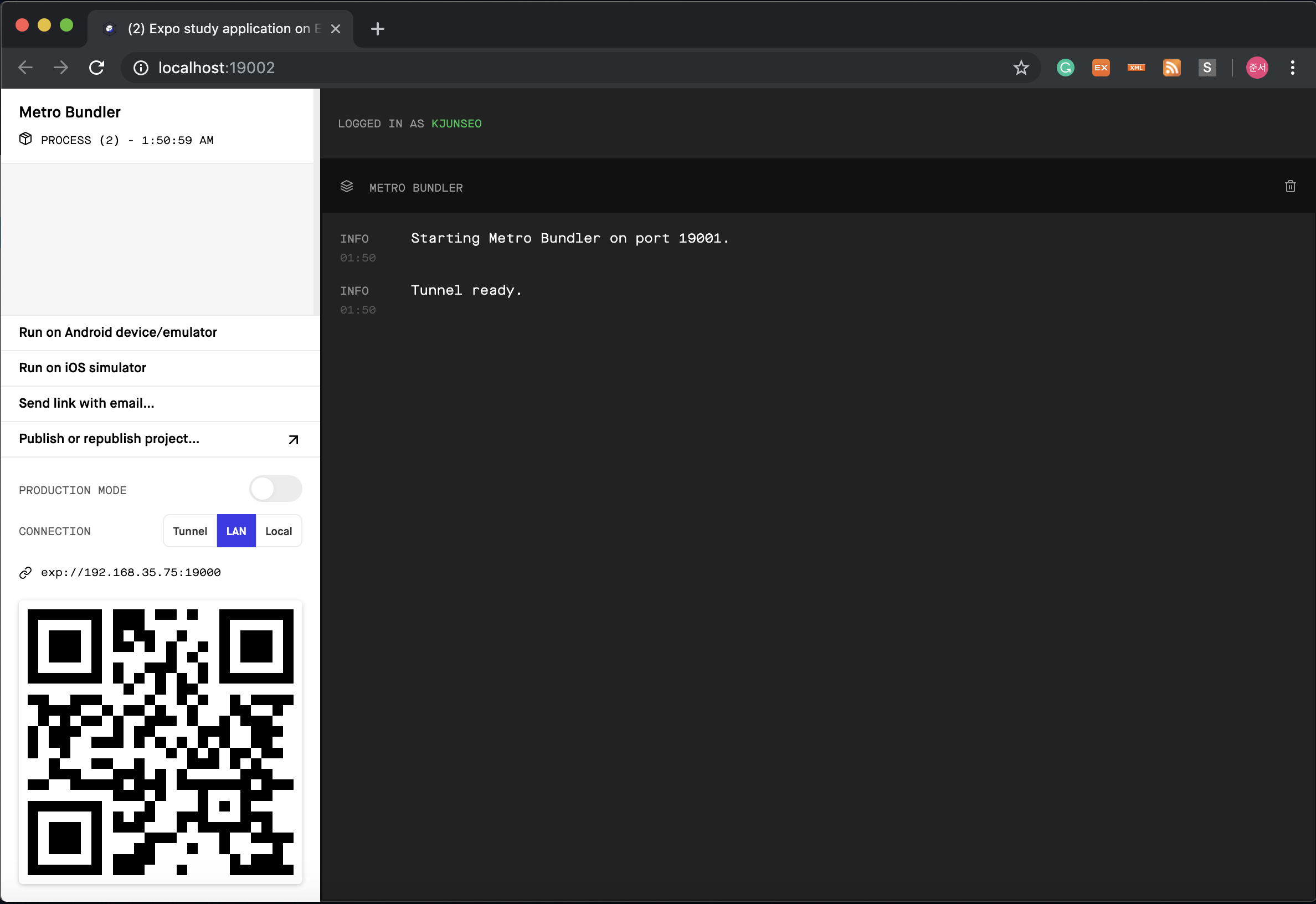The height and width of the screenshot is (904, 1316).
Task: Click Run on Android device/emulator
Action: tap(117, 332)
